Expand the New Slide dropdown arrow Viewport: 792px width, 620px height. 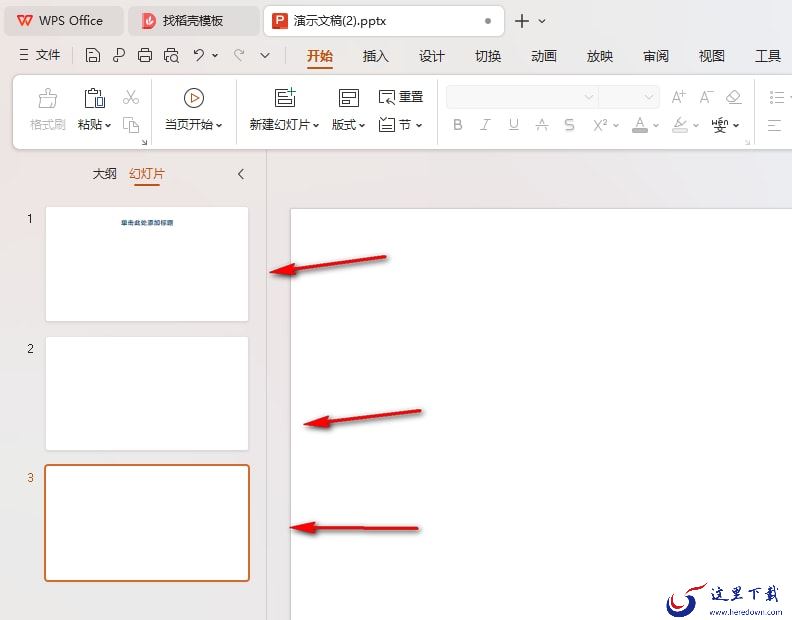[316, 125]
